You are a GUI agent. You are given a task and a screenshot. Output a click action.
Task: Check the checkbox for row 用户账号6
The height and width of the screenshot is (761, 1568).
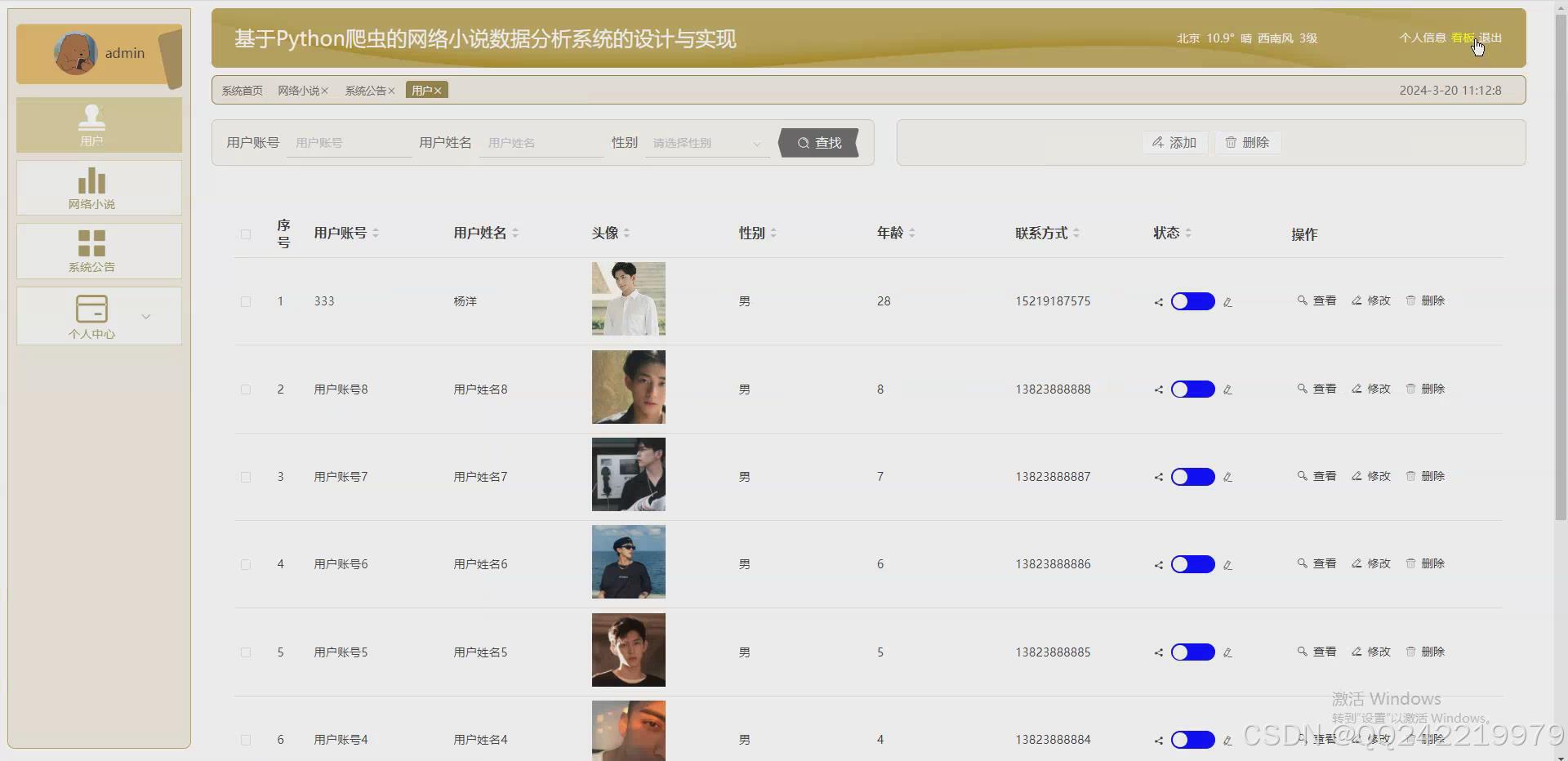click(246, 564)
